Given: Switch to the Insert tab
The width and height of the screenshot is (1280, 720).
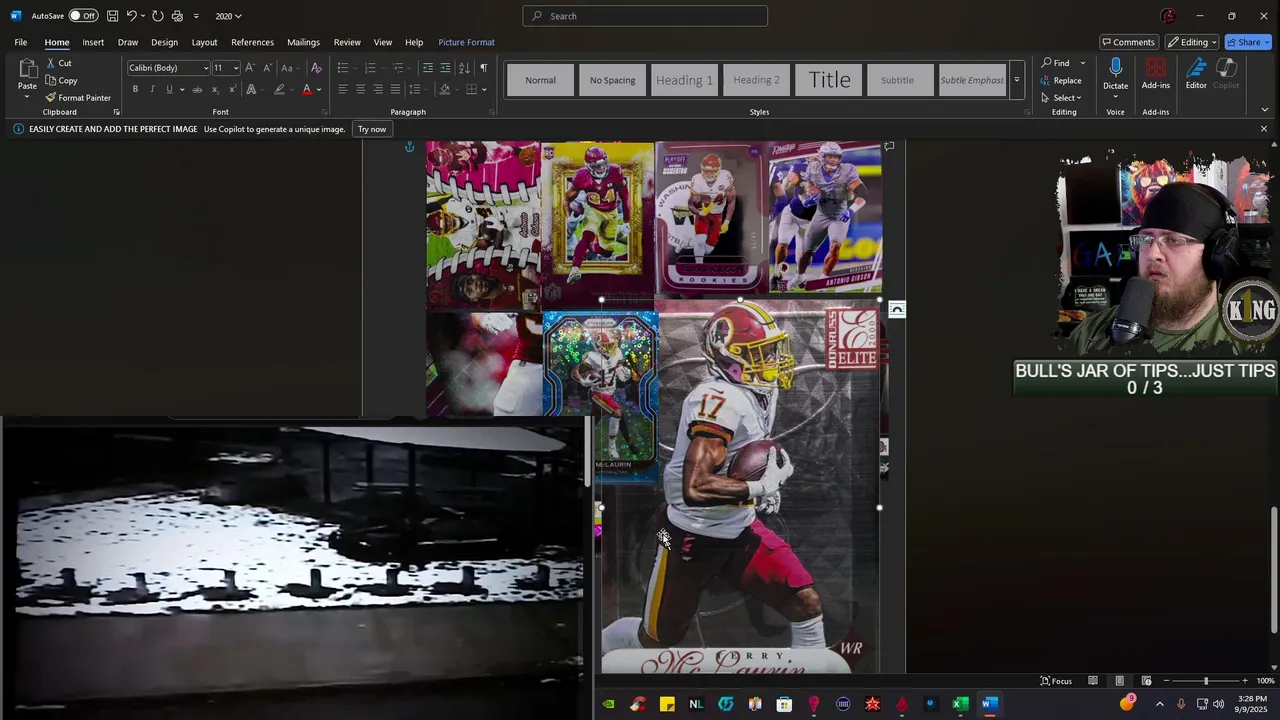Looking at the screenshot, I should [93, 42].
